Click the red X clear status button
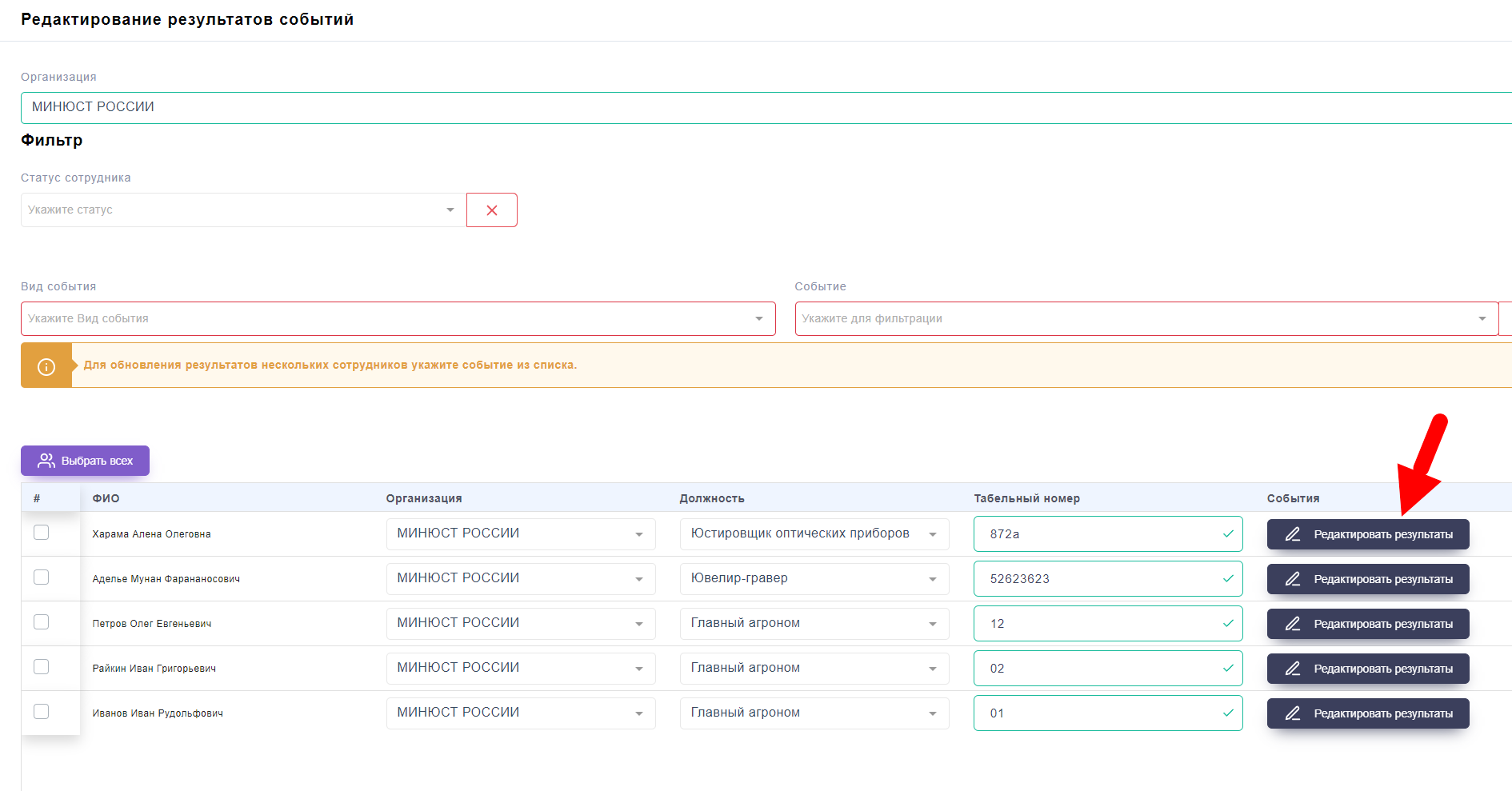The image size is (1512, 791). coord(491,210)
